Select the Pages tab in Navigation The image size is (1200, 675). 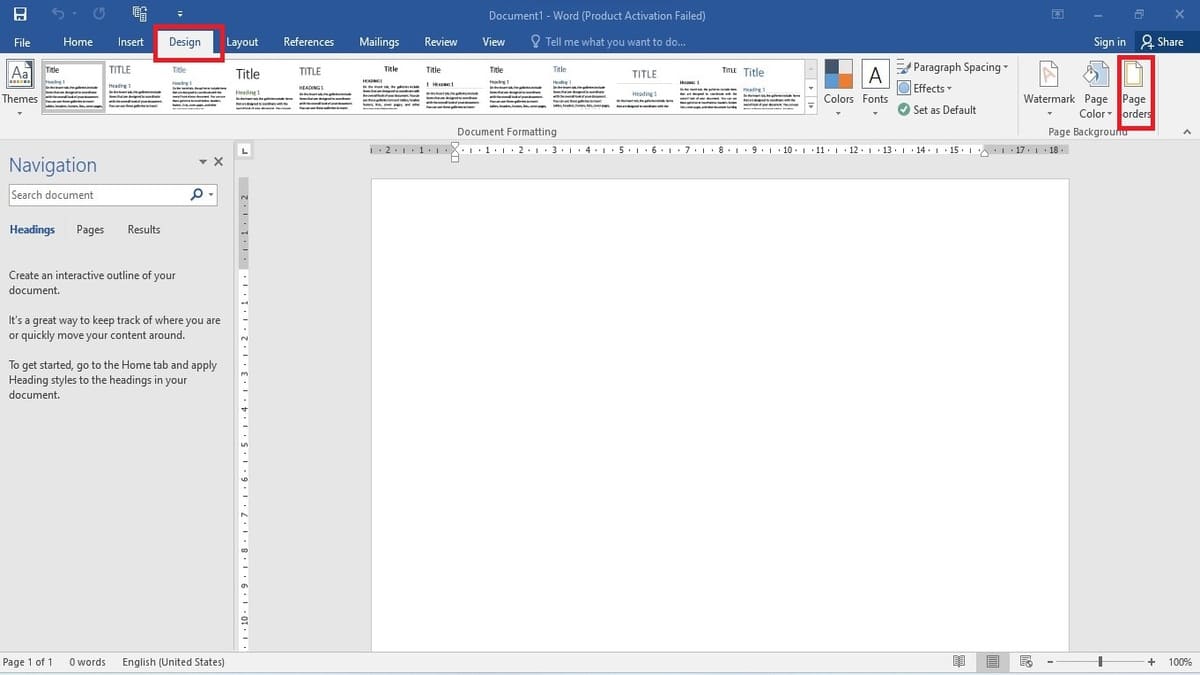click(90, 230)
